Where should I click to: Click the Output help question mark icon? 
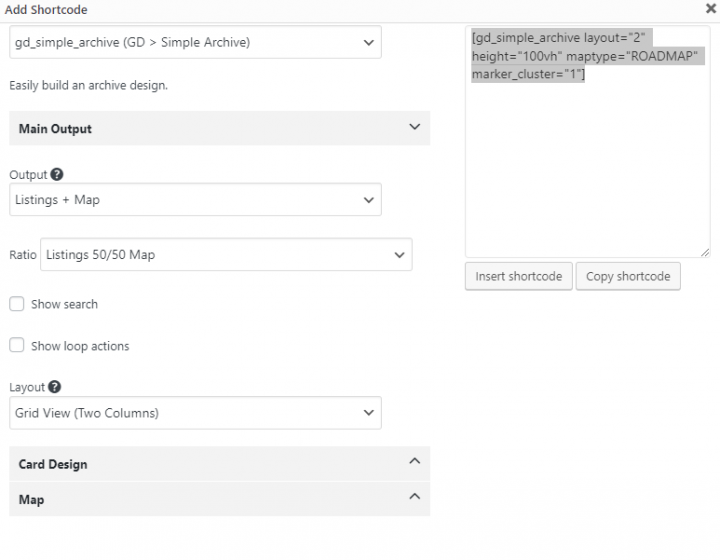tap(57, 175)
